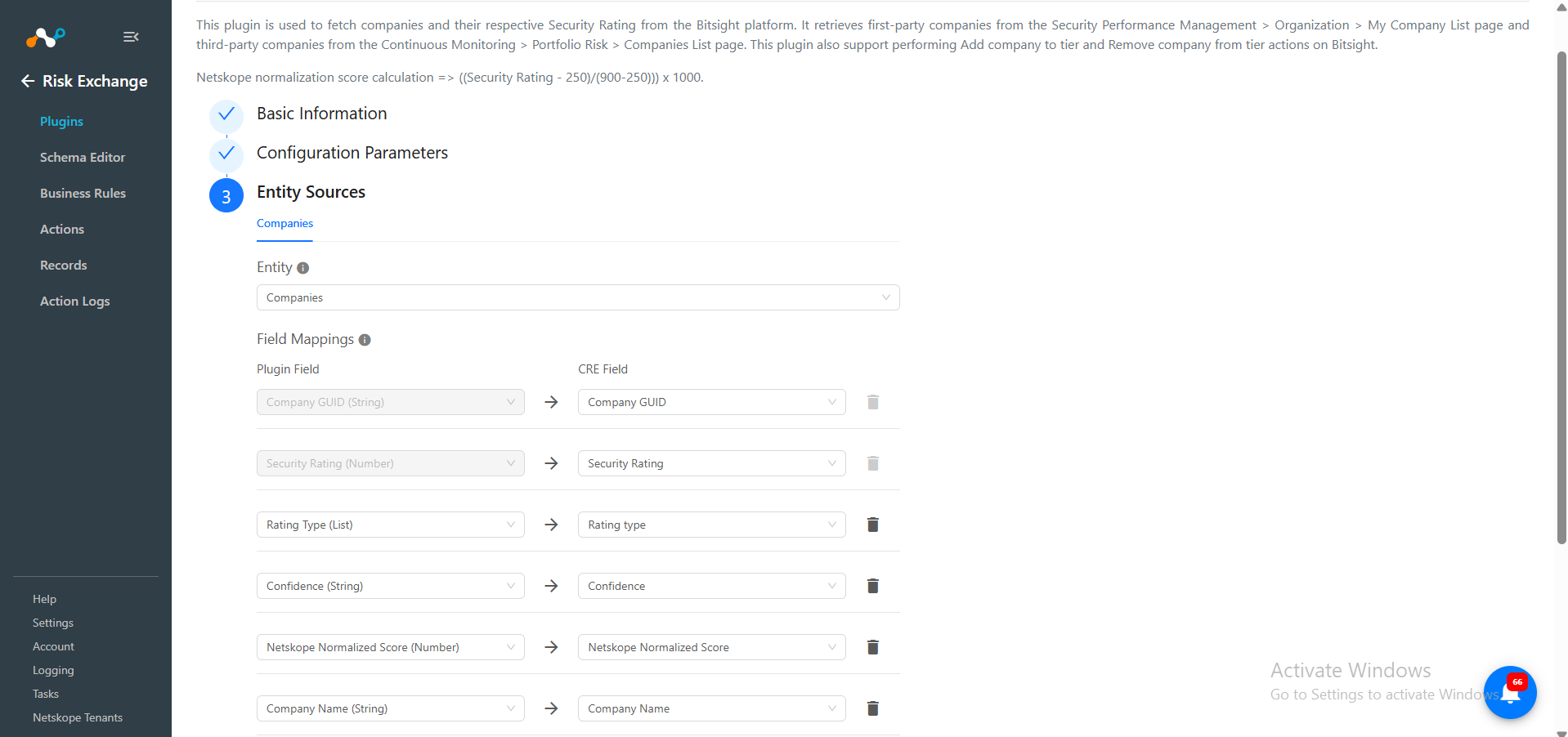This screenshot has height=737, width=1568.
Task: Open the Security Rating (Number) plugin dropdown
Action: pyautogui.click(x=391, y=463)
